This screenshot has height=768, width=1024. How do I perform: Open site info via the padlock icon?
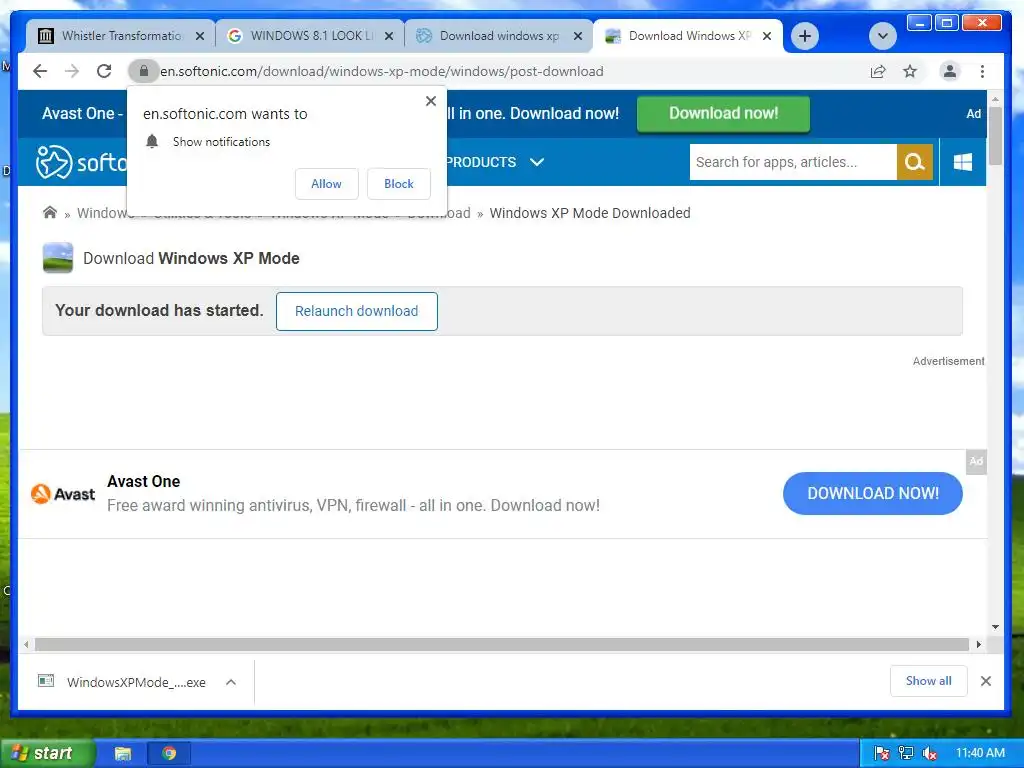(x=144, y=71)
